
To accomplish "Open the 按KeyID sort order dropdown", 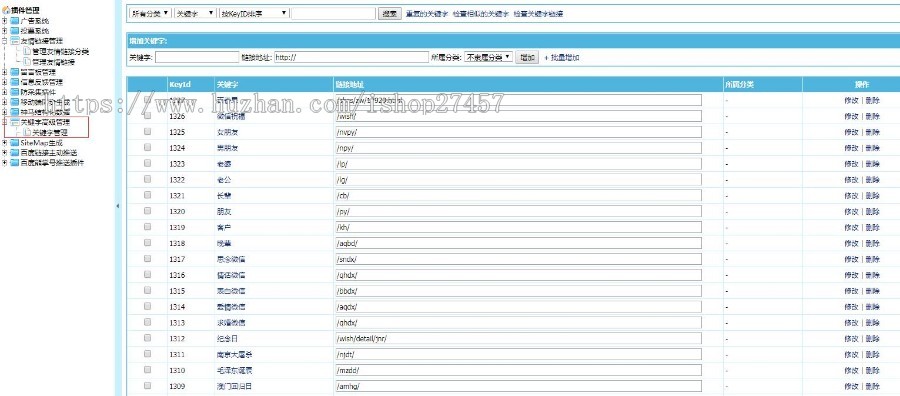I will pos(254,13).
